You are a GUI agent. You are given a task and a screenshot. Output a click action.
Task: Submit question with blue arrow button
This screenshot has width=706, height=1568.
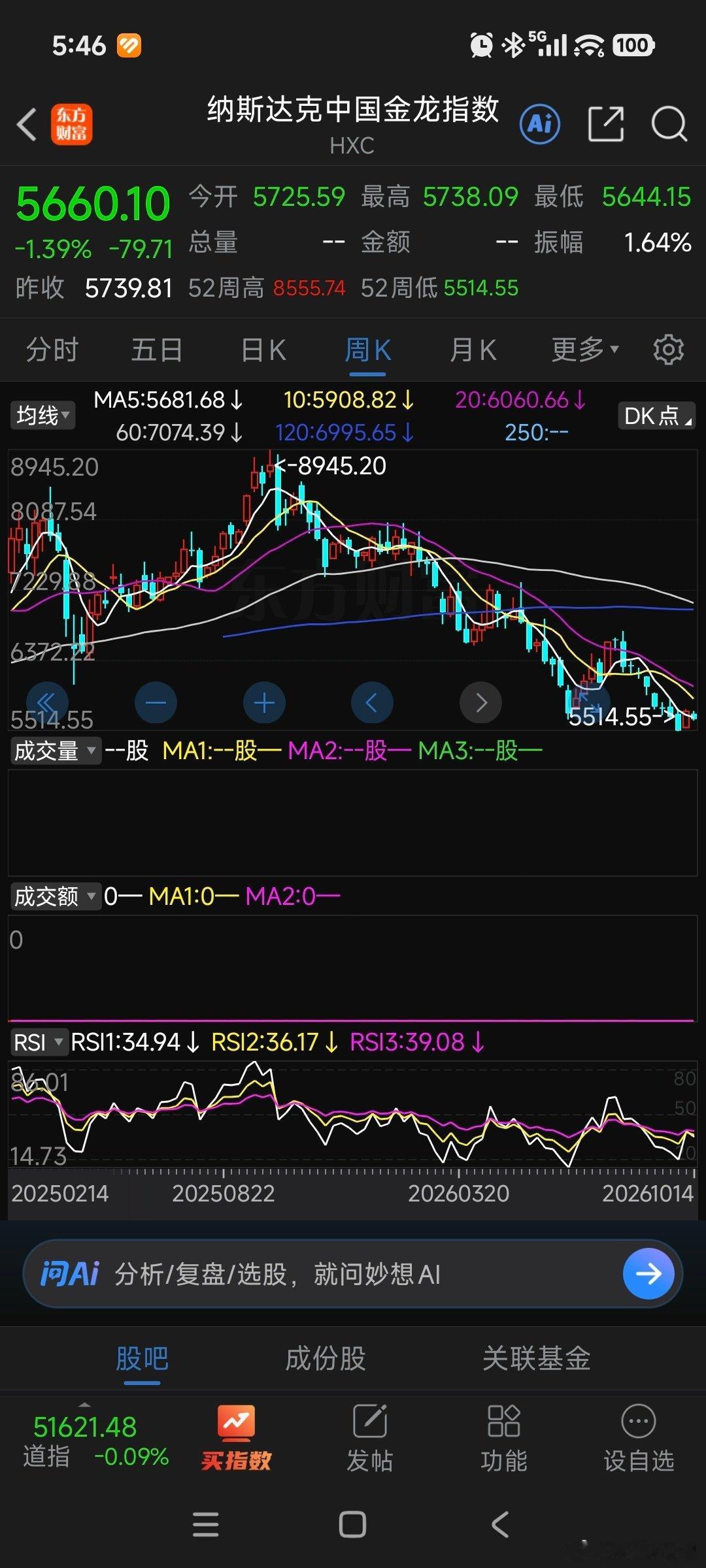[648, 1273]
